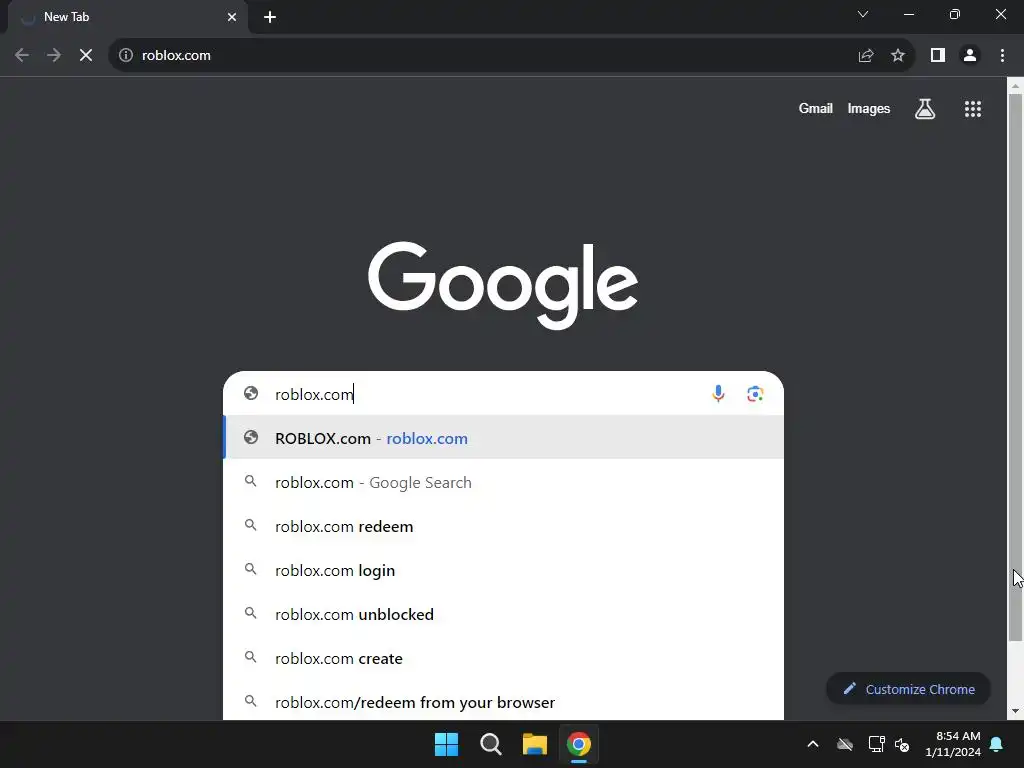Open the notifications bell
Image resolution: width=1024 pixels, height=768 pixels.
click(997, 744)
